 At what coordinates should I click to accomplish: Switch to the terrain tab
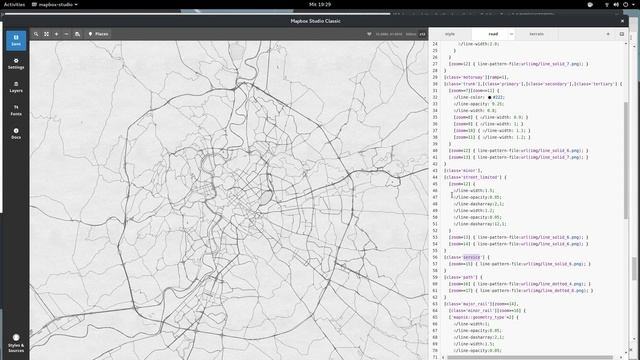pos(536,34)
